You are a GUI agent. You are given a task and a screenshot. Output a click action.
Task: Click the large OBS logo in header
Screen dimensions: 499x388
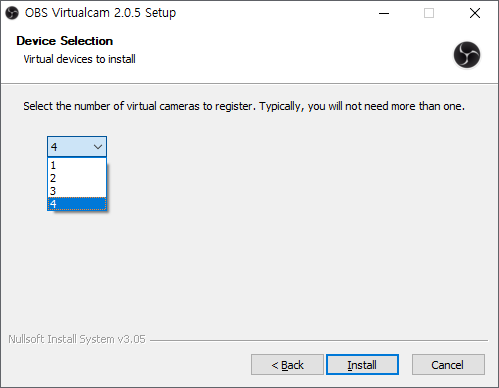(467, 55)
